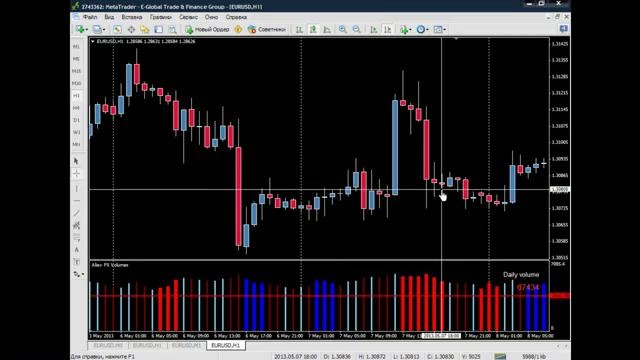Click the Alex FX Volumen indicator label
The width and height of the screenshot is (640, 360).
coord(110,265)
